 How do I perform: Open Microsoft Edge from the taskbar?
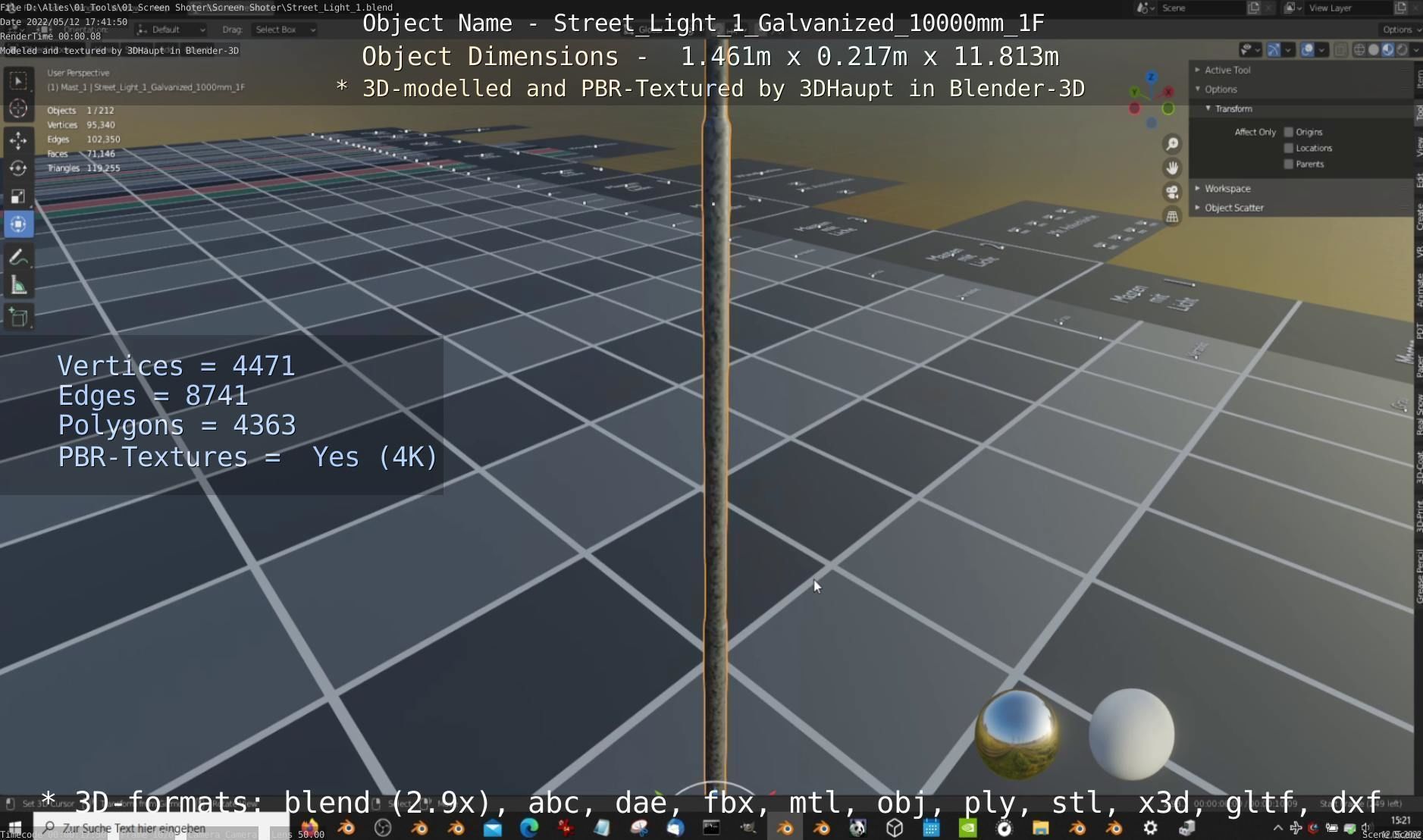[529, 828]
